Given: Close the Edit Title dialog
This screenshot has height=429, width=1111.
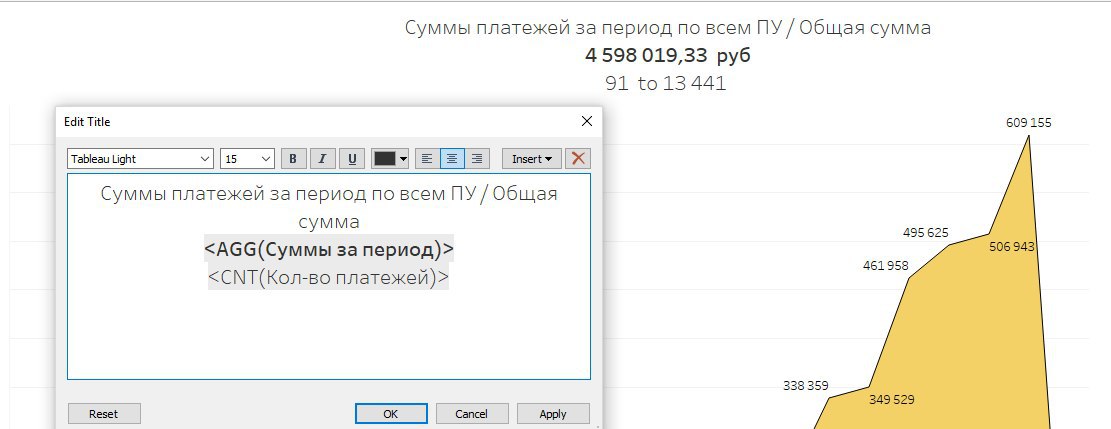Looking at the screenshot, I should pos(587,121).
